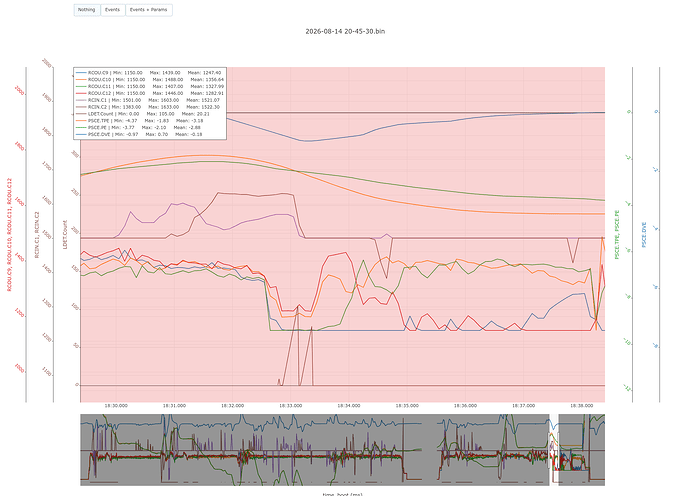Click the PSCE.TPE, PSCE.PE green axis title

(x=617, y=235)
